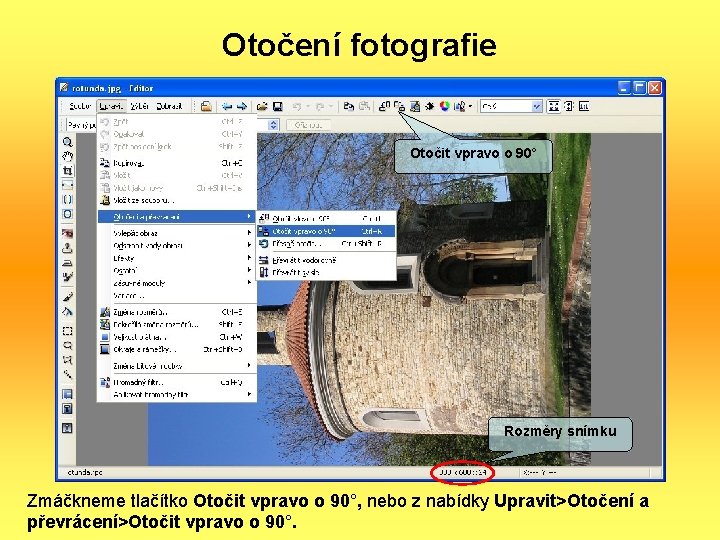Open the Zobrazit menu
The width and height of the screenshot is (720, 540).
[169, 107]
